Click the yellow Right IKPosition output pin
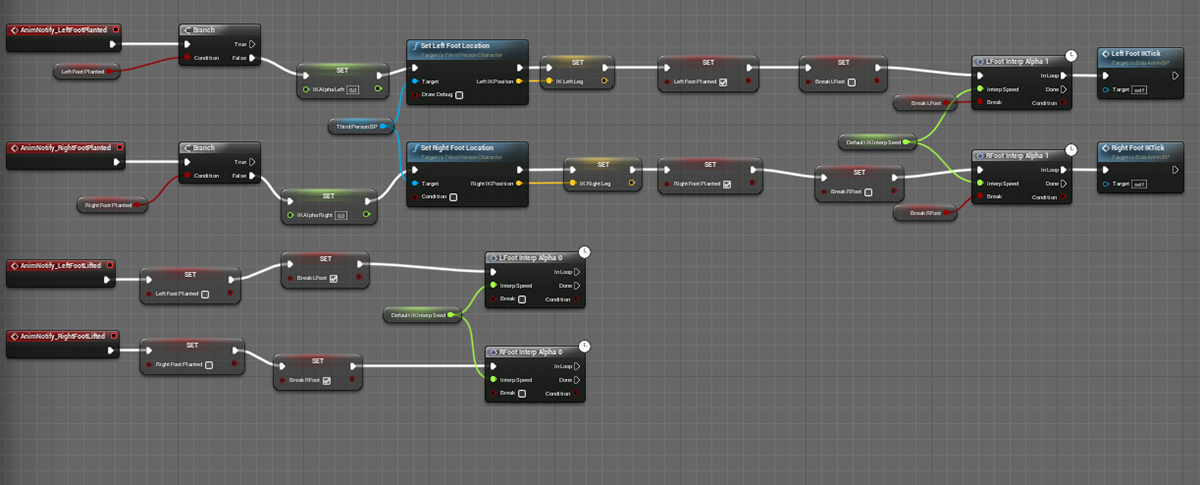 tap(519, 183)
